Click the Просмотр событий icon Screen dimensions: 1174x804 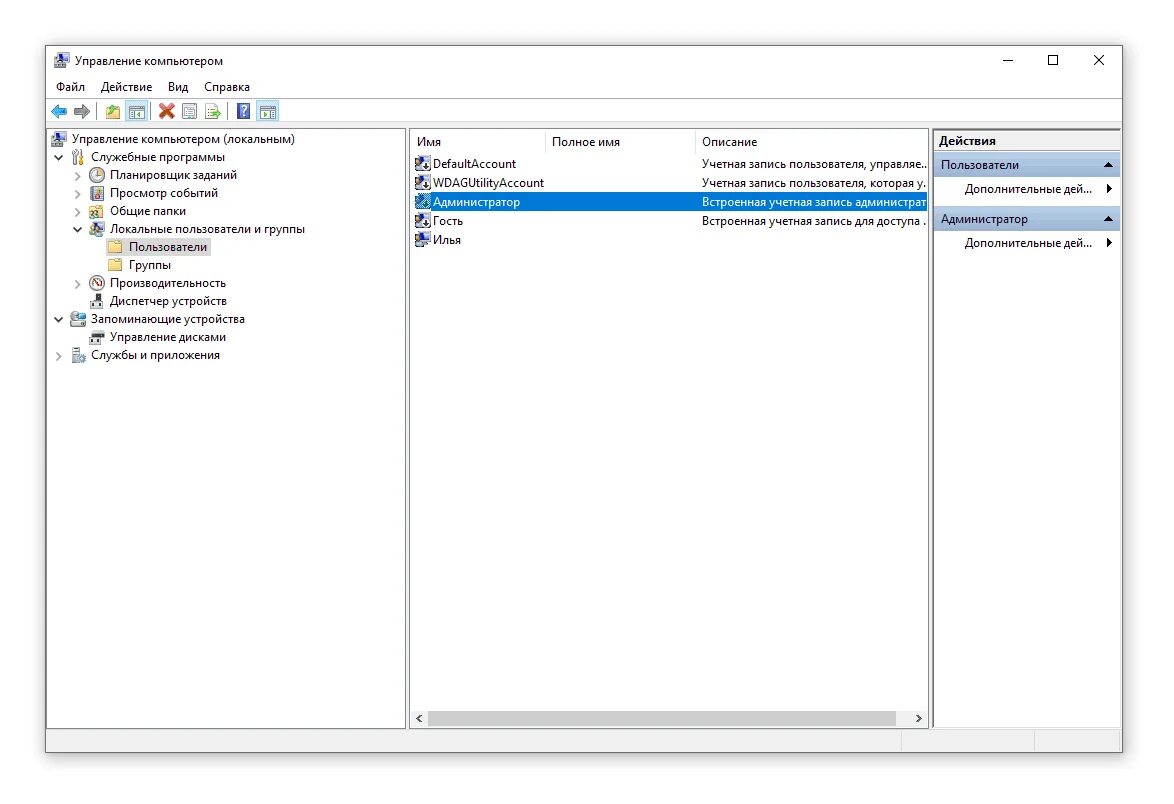point(97,193)
